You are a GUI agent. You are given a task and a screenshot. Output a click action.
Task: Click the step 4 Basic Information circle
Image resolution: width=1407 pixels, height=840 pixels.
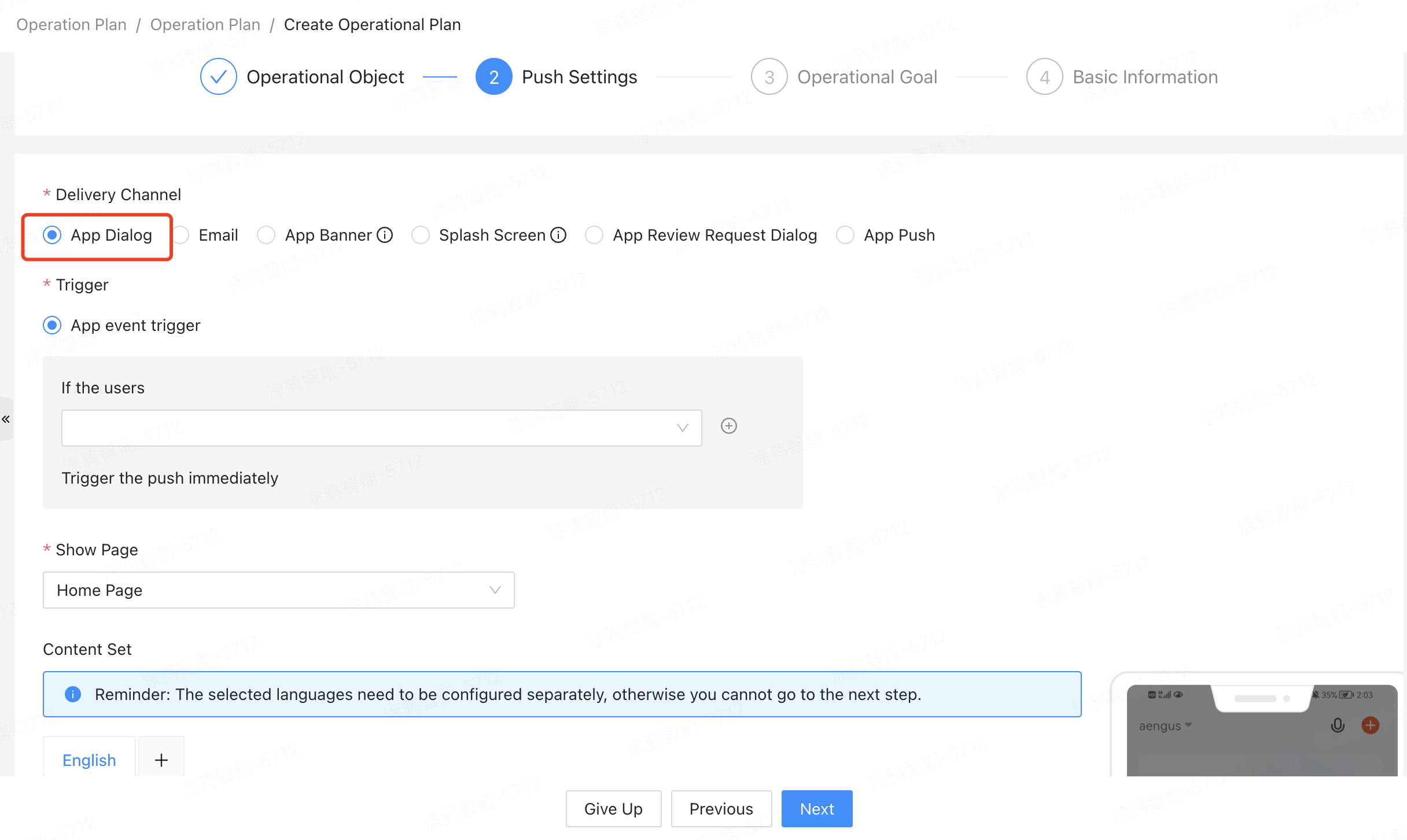(x=1044, y=76)
